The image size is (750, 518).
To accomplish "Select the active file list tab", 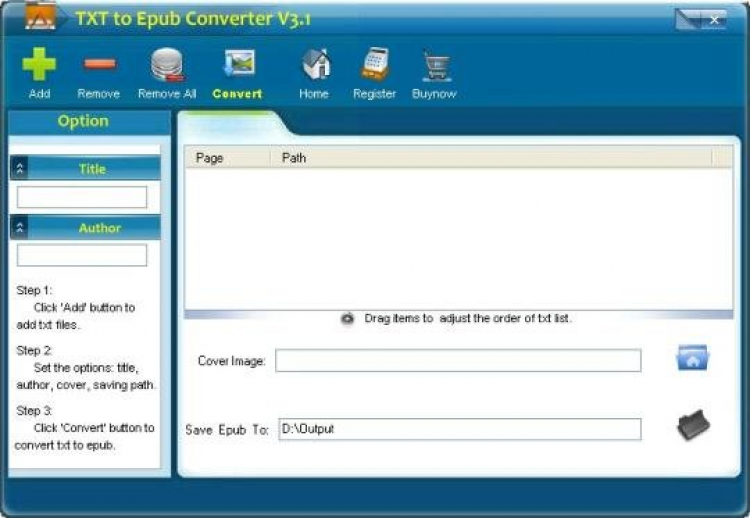I will [232, 123].
